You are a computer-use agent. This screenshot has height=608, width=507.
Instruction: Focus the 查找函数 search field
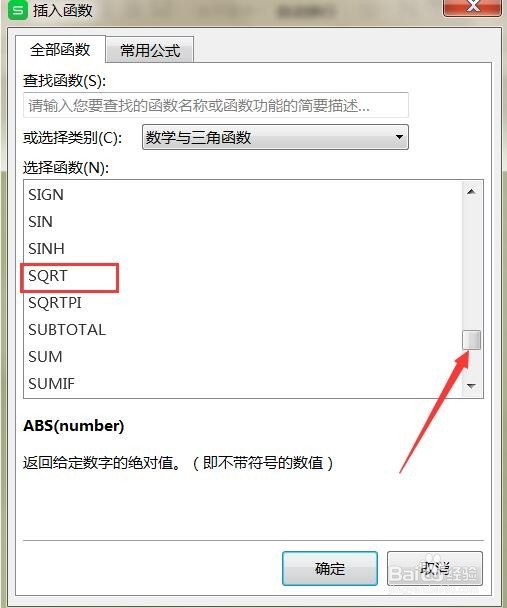click(216, 105)
